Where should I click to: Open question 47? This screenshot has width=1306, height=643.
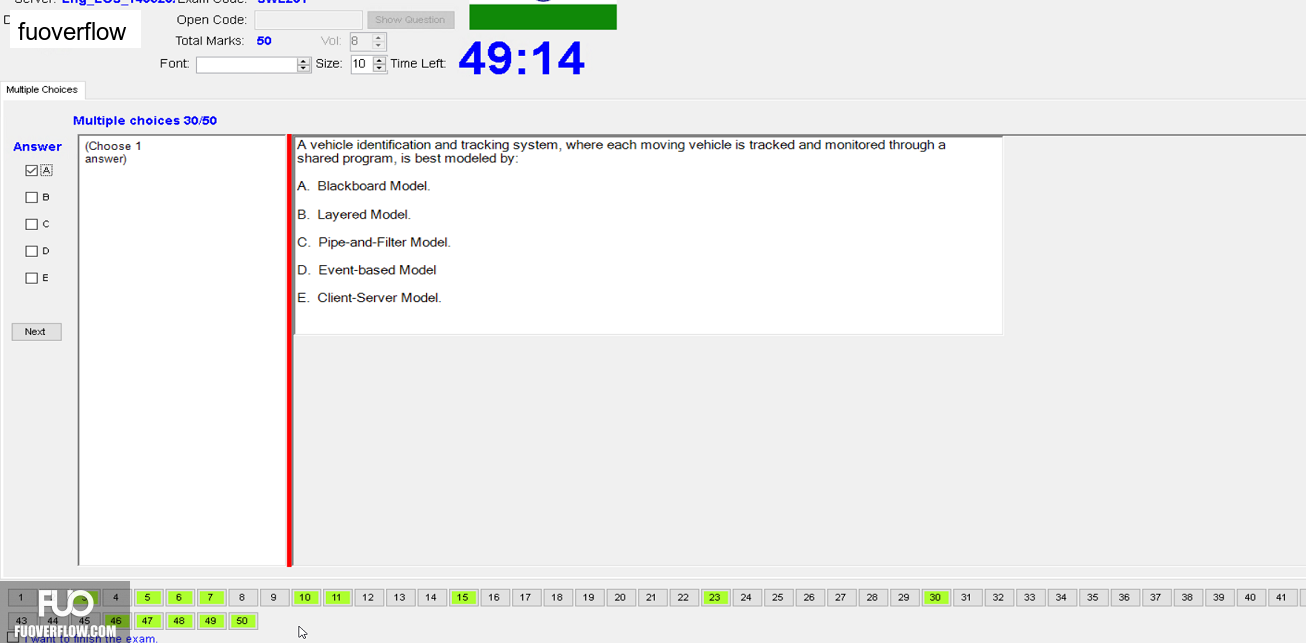[147, 621]
